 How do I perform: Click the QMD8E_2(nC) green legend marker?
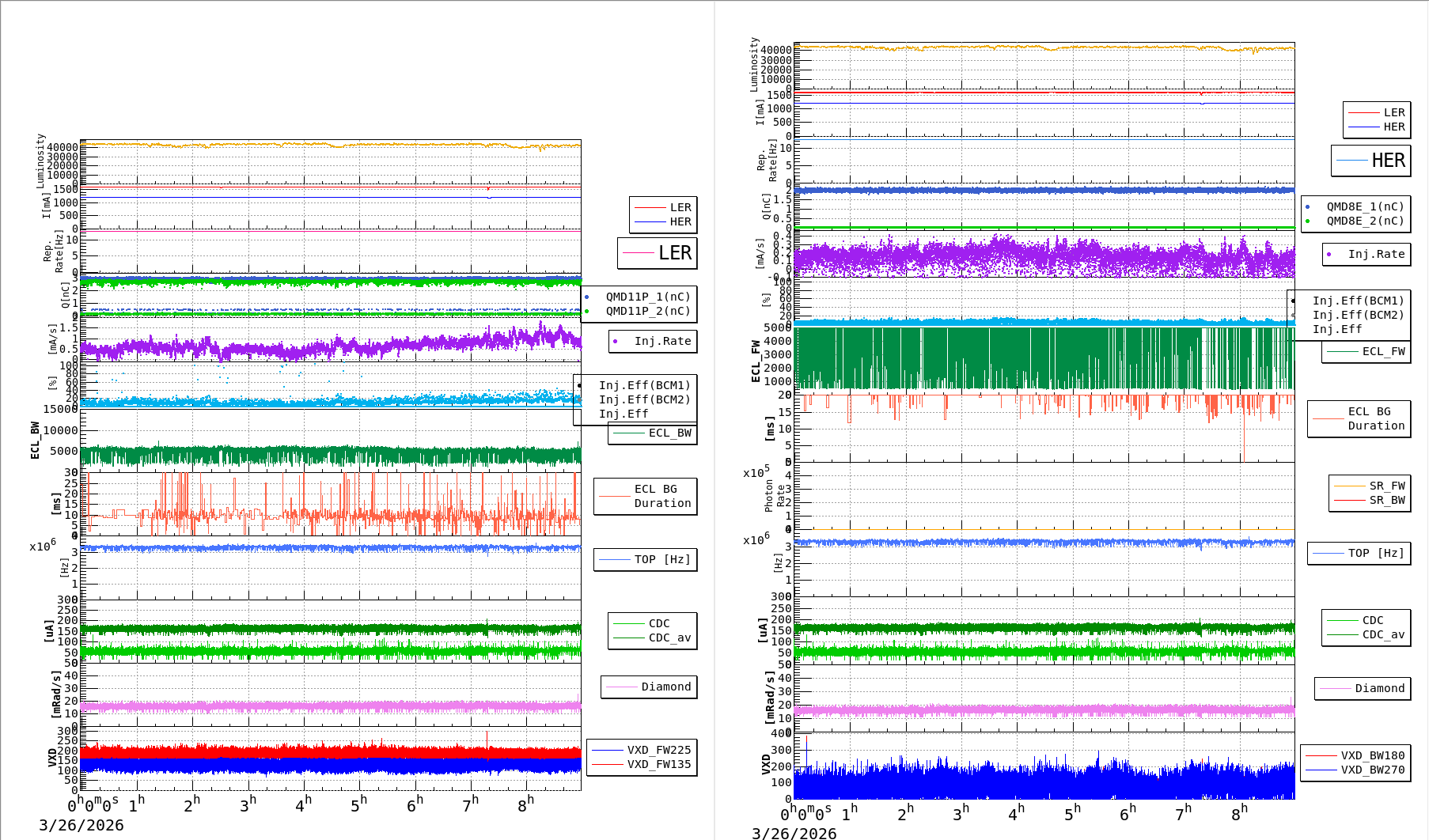(x=1307, y=221)
